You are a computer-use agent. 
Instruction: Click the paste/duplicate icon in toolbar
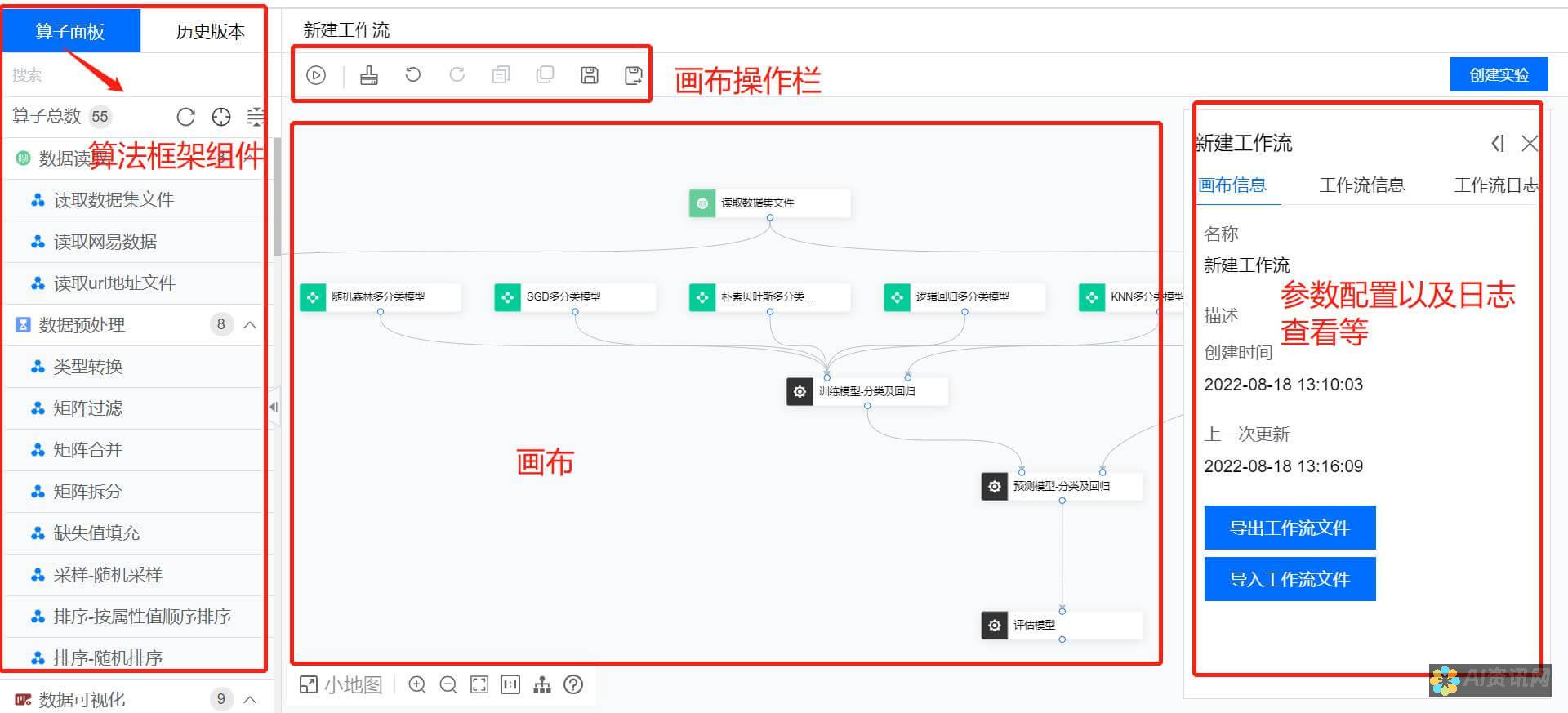(545, 75)
